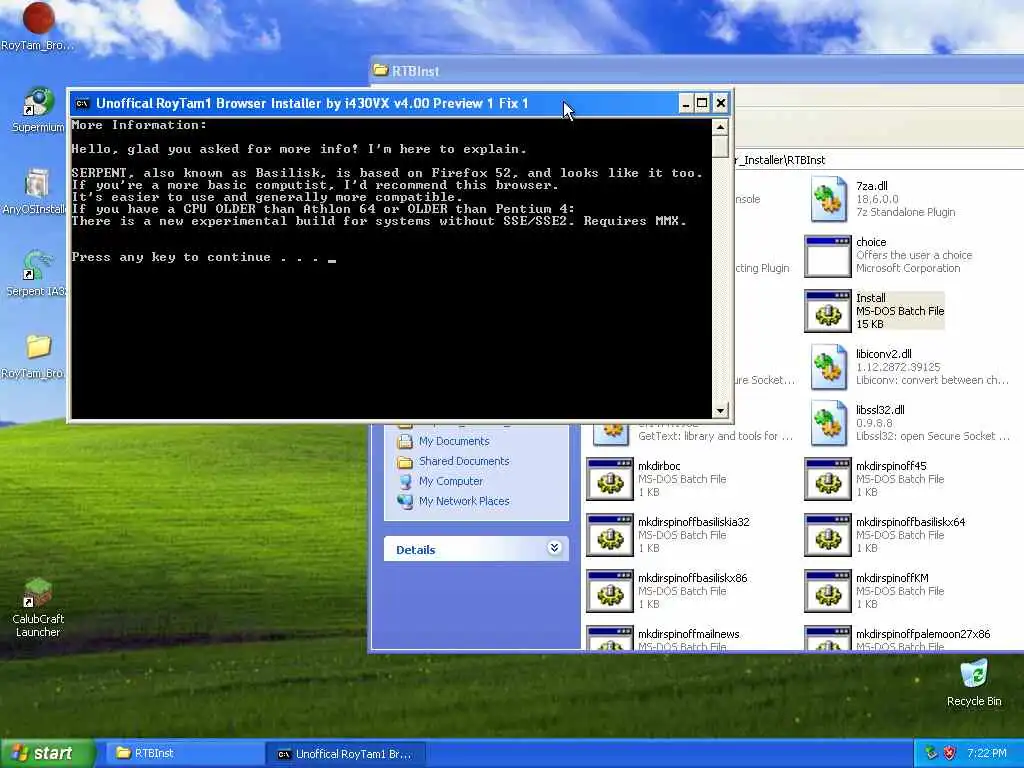Open the Recycle Bin
The image size is (1024, 768).
[974, 674]
